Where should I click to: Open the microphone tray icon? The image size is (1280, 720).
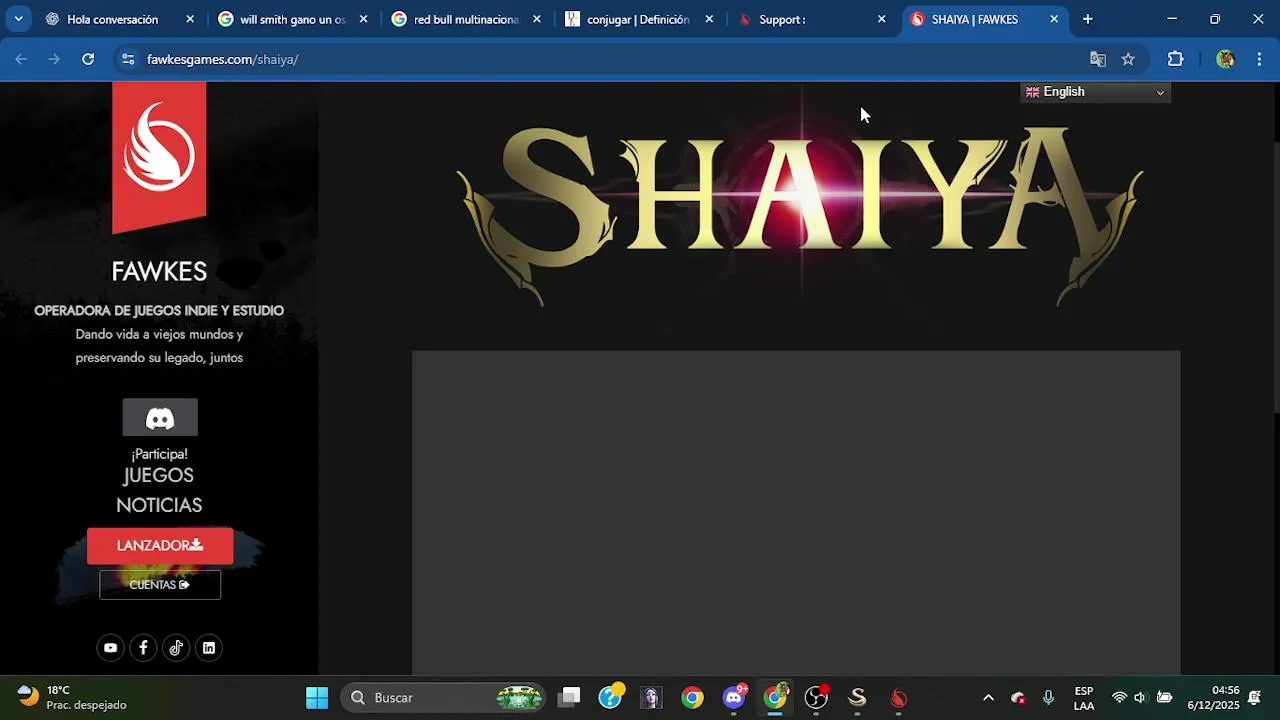(1048, 698)
